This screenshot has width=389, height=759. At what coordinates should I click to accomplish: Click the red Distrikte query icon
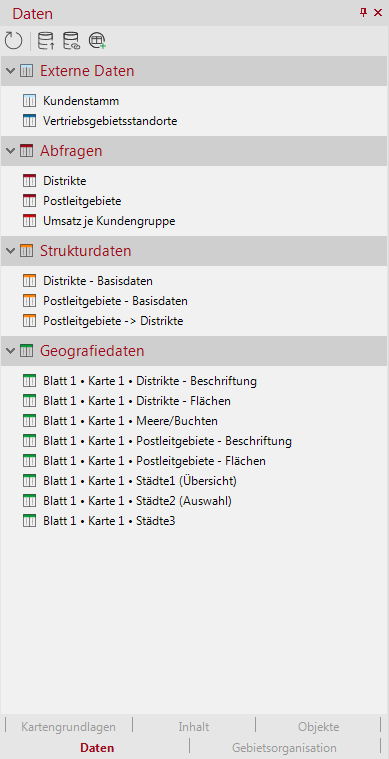30,181
